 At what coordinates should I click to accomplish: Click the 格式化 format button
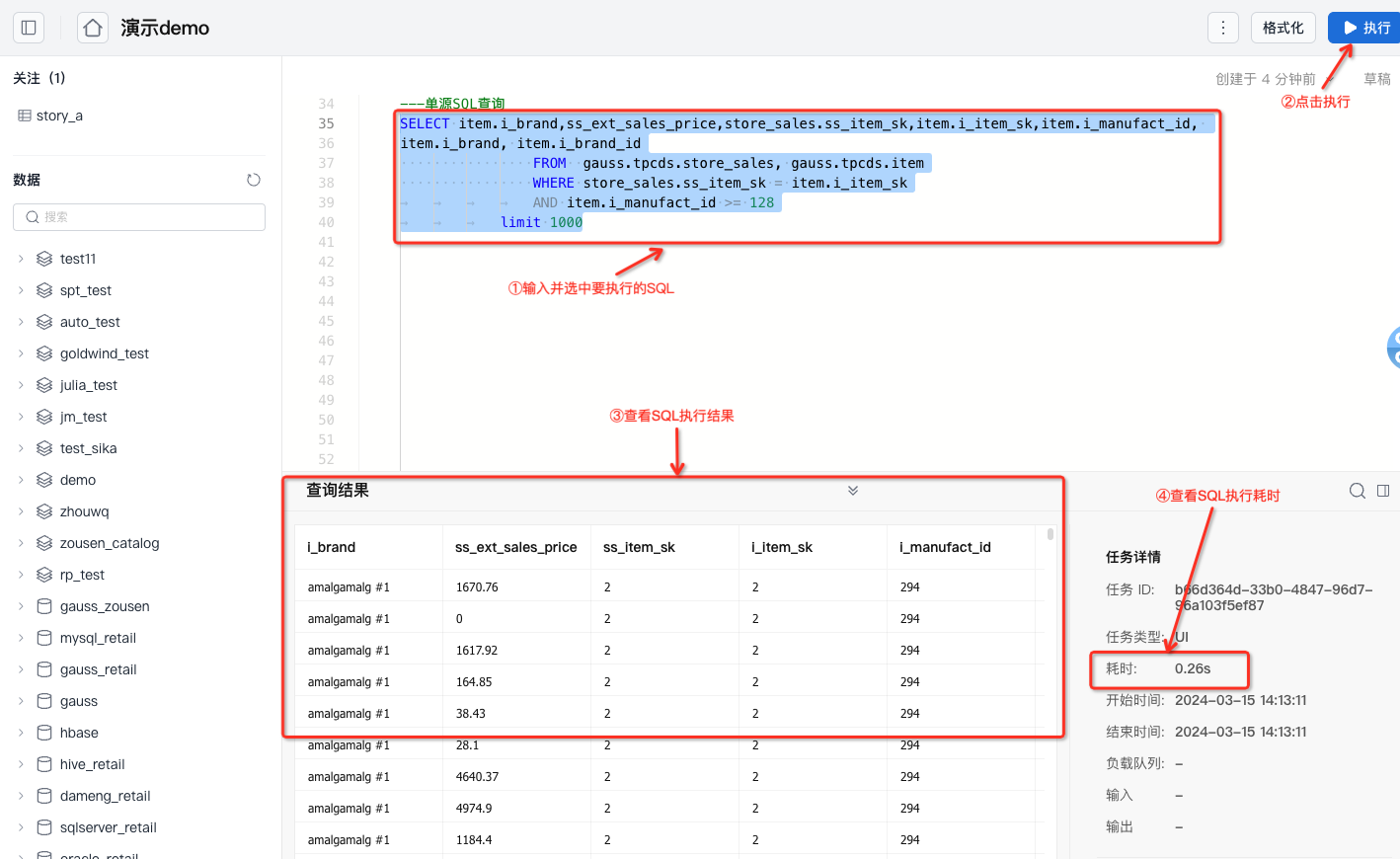pos(1283,28)
